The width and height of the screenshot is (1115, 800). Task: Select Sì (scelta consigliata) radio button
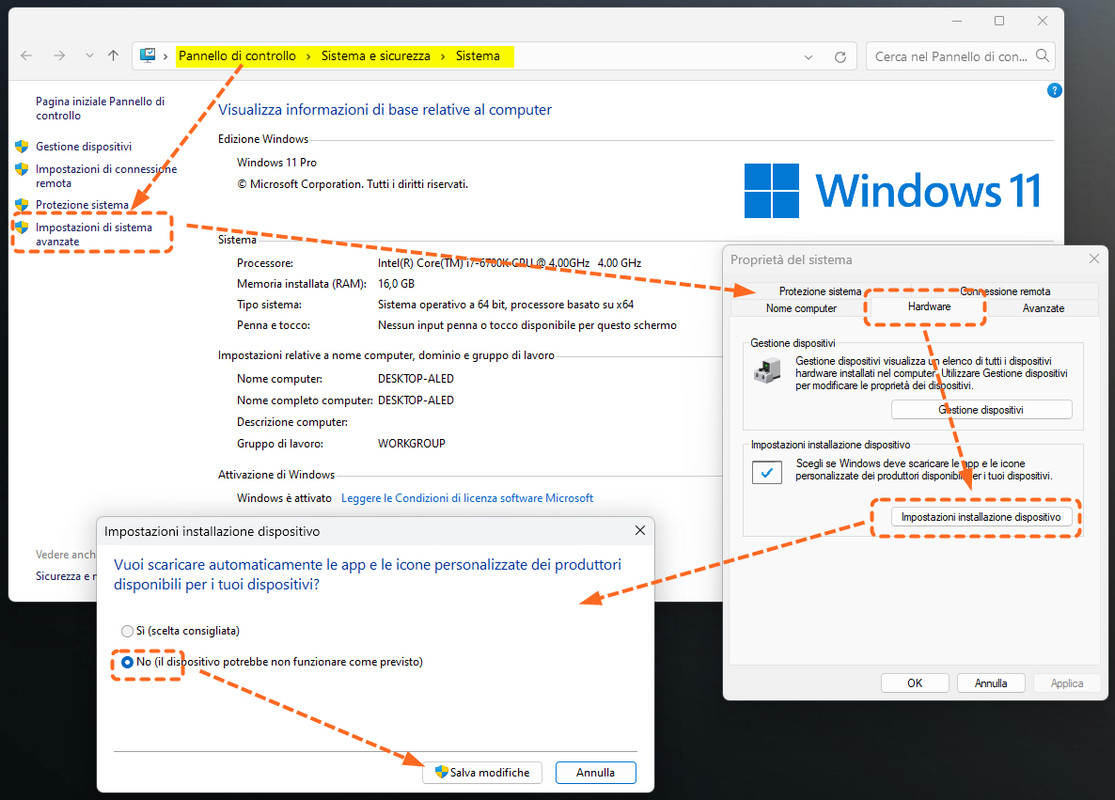(x=127, y=631)
